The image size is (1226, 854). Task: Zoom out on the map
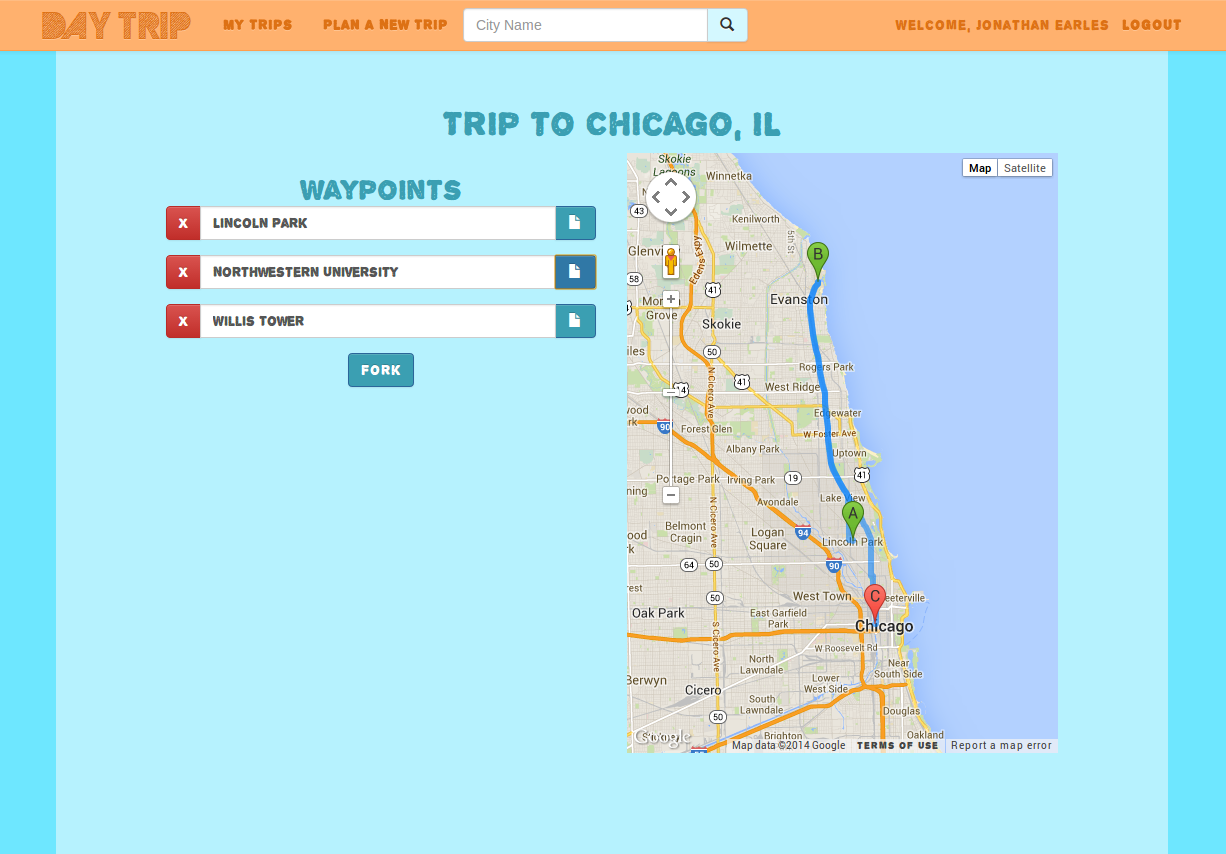coord(671,495)
